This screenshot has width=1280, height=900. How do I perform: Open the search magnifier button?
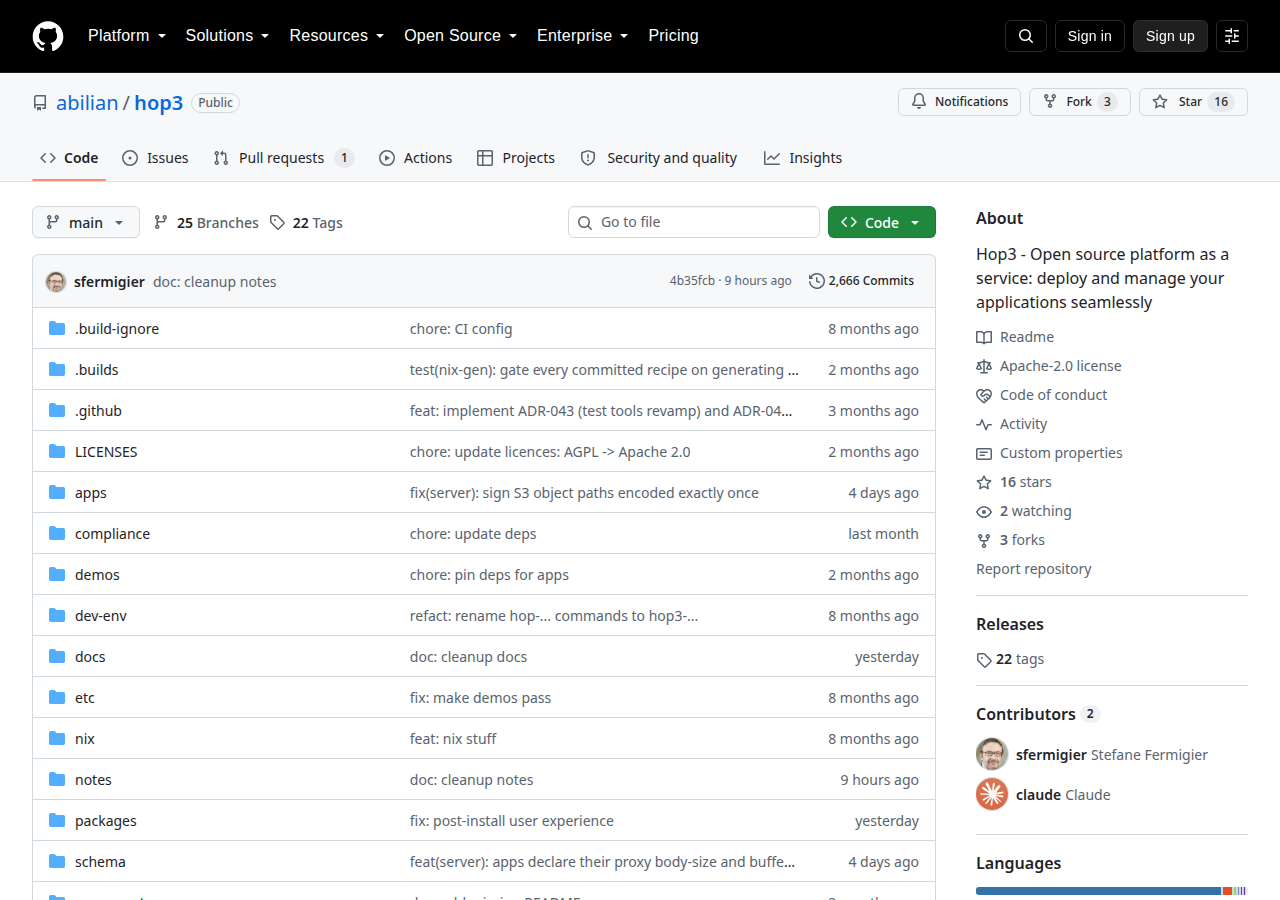1026,36
